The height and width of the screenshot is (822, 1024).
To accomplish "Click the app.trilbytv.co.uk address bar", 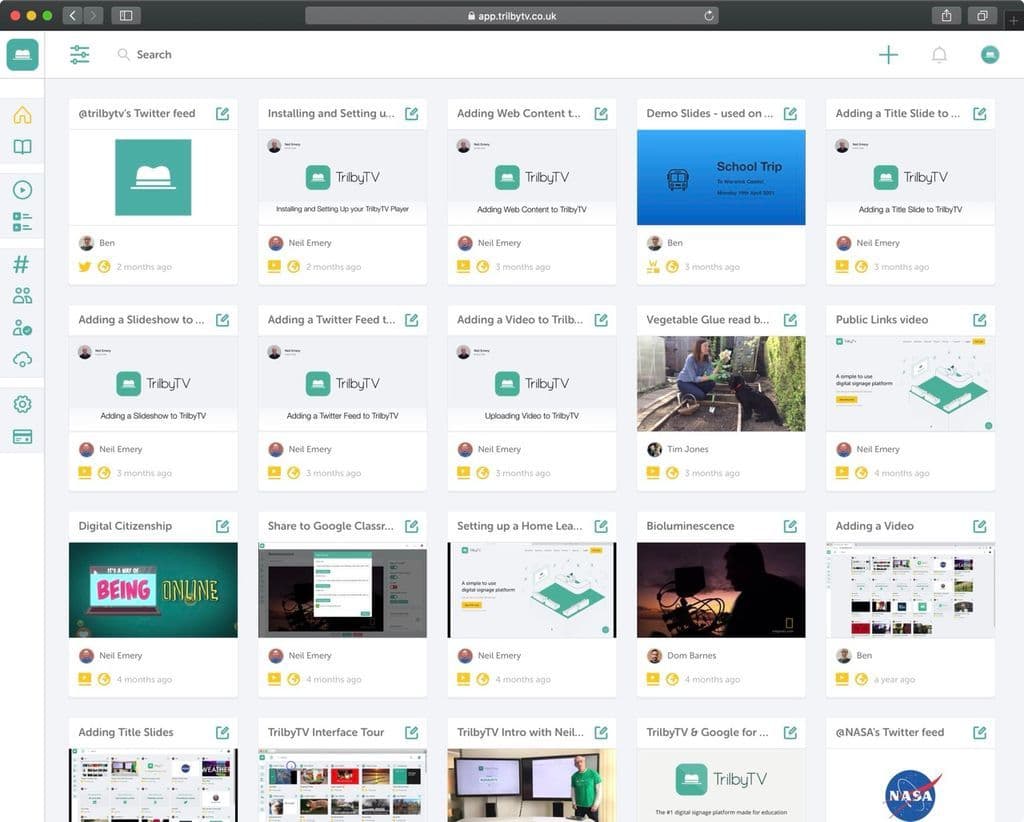I will coord(512,16).
